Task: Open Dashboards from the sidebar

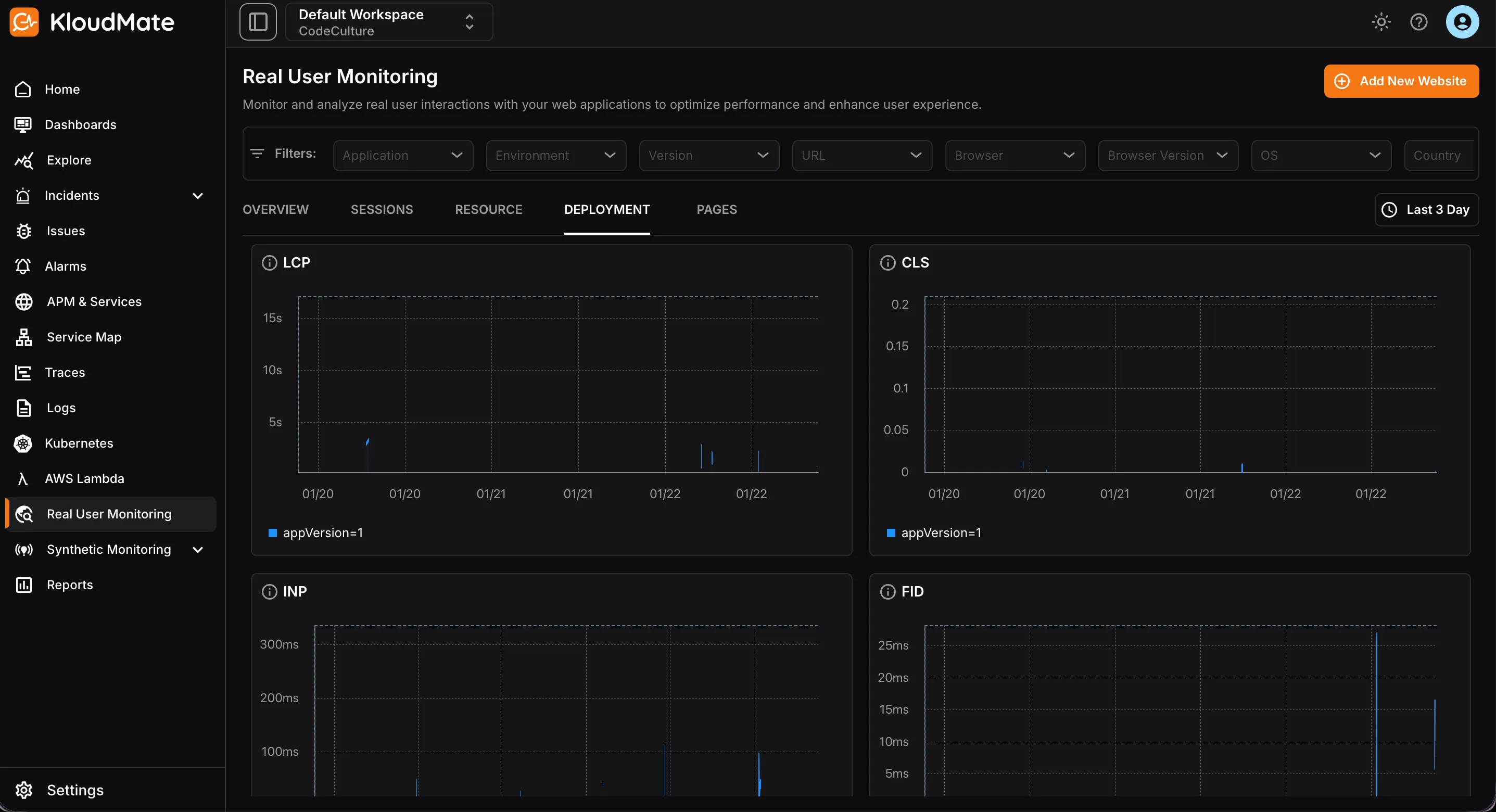Action: 80,124
